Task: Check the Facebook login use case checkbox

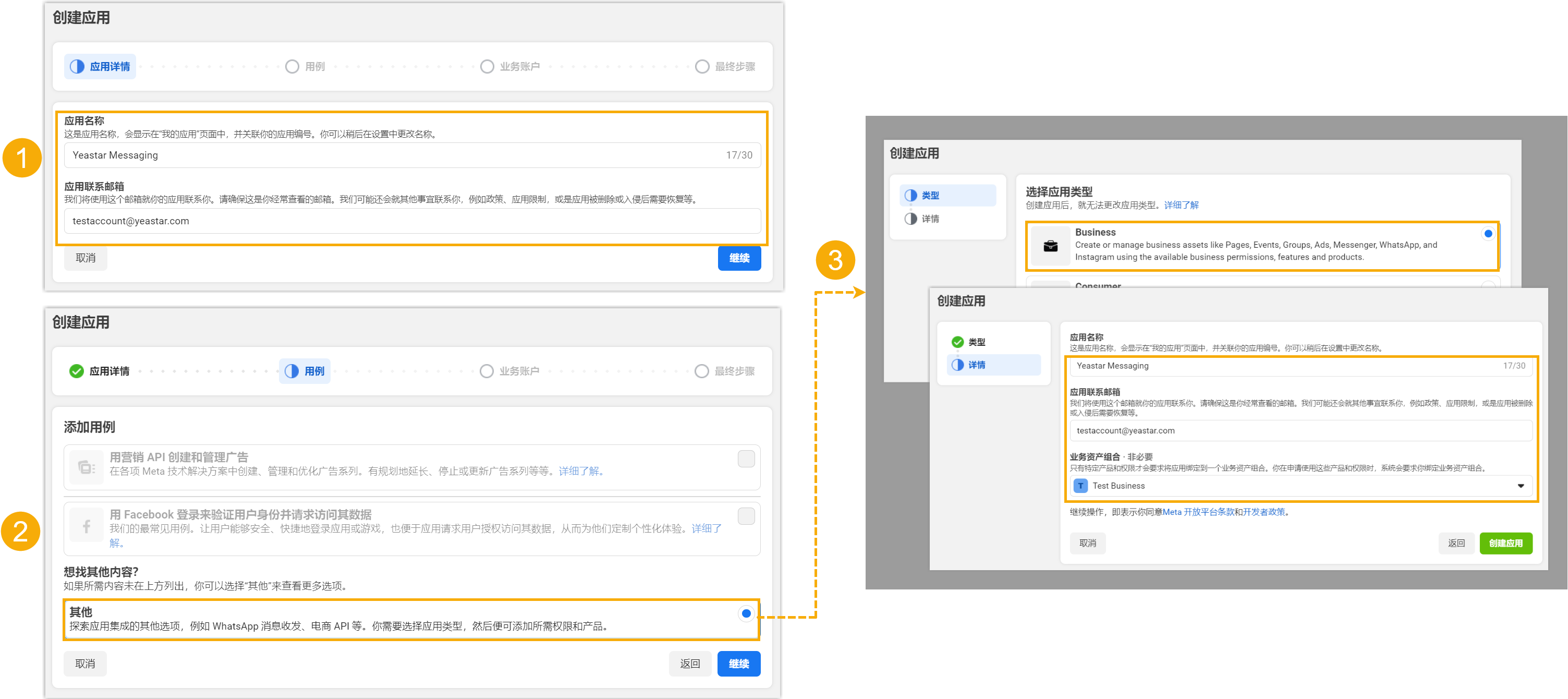Action: tap(746, 516)
